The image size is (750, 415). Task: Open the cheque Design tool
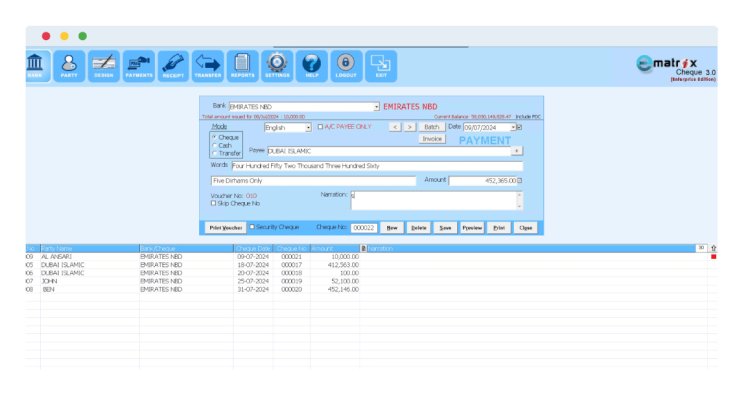(104, 66)
